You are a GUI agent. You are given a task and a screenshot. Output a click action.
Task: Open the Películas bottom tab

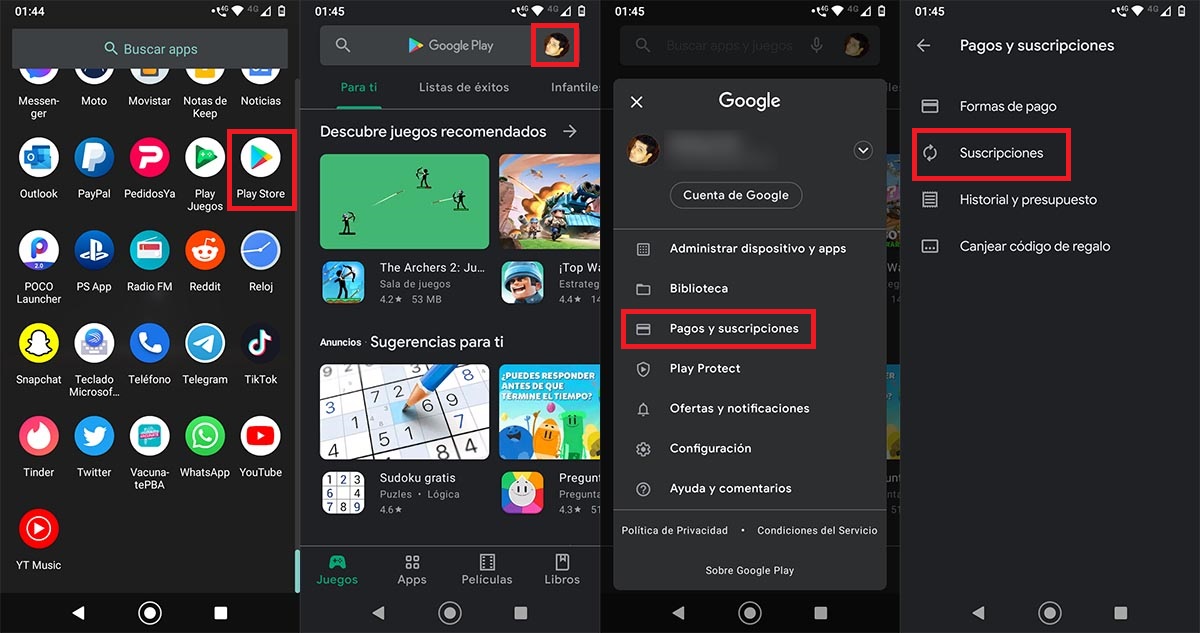click(x=487, y=568)
